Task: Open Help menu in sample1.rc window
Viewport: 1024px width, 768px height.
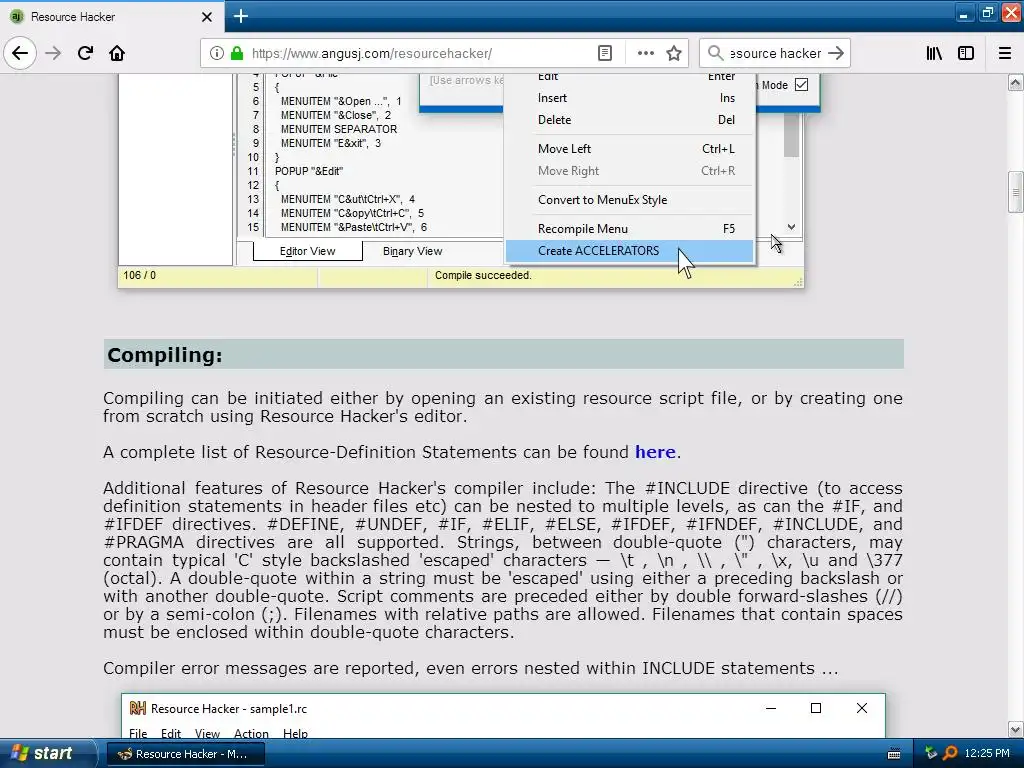Action: (x=295, y=733)
